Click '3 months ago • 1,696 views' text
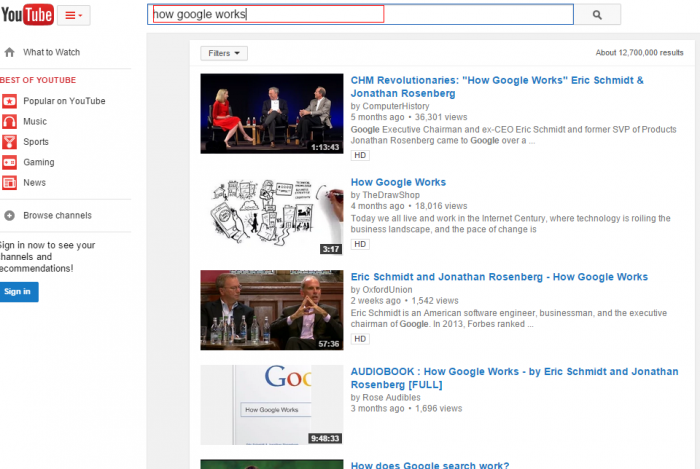 click(406, 408)
